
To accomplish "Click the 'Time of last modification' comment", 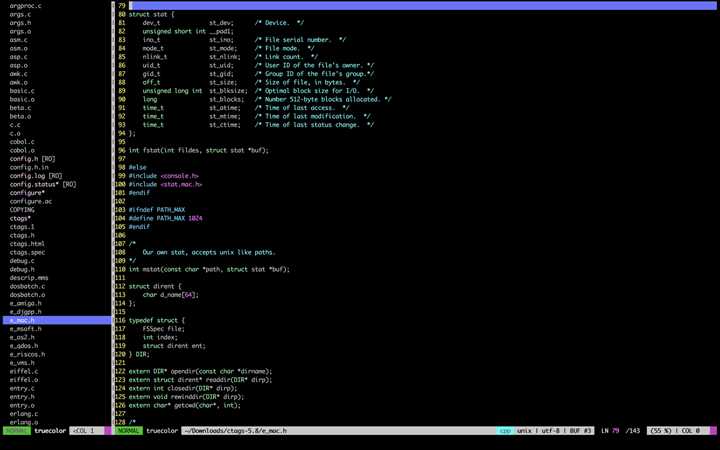I will pos(312,116).
